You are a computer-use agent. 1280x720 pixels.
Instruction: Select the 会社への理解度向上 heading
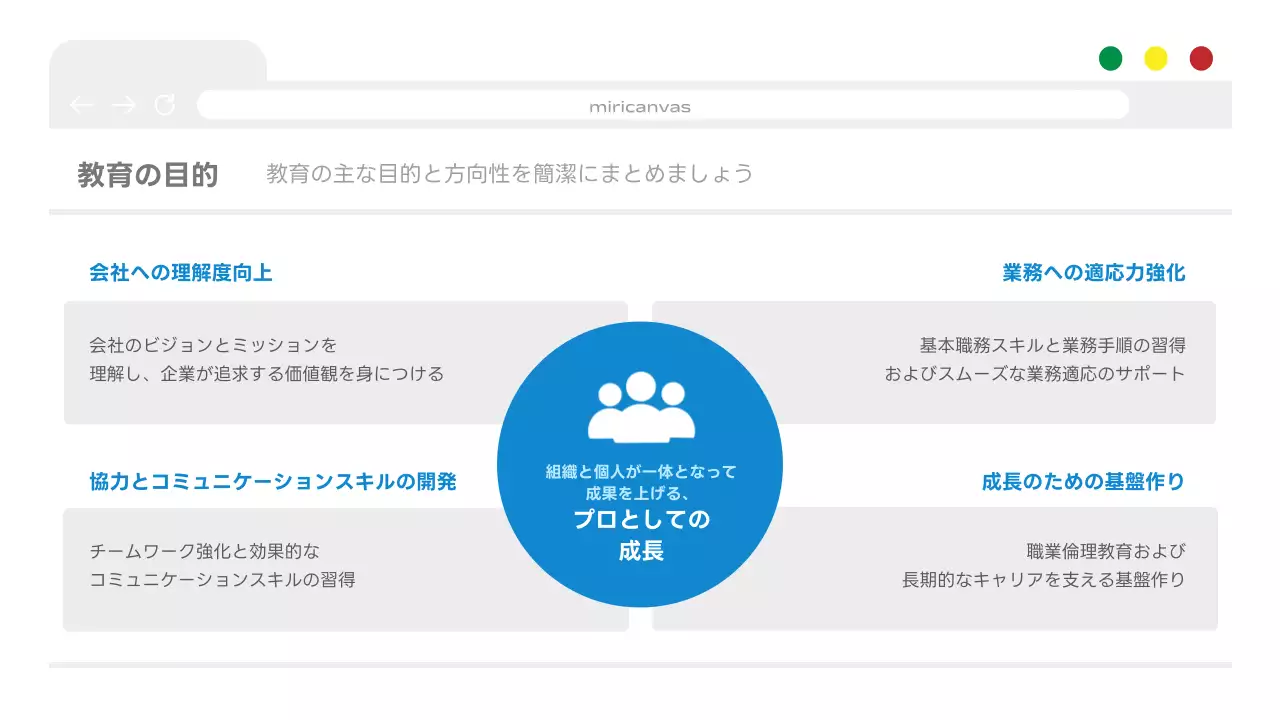[x=183, y=271]
